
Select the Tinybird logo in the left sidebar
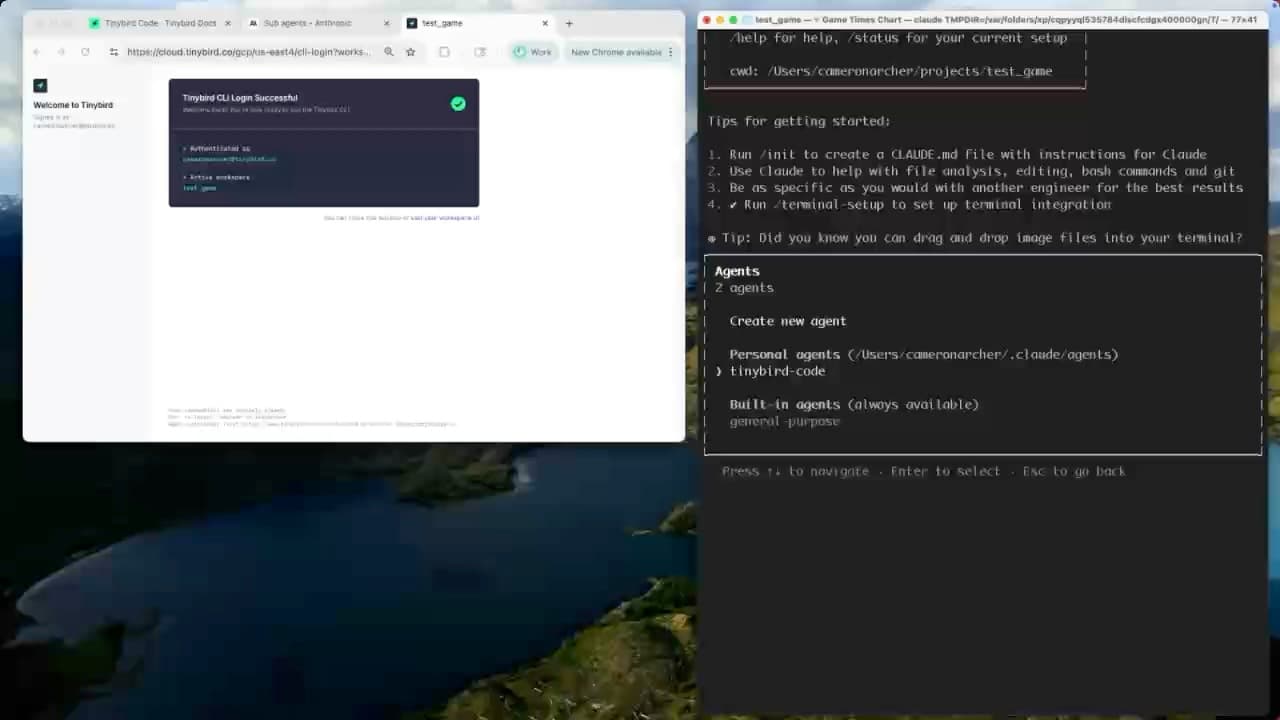[40, 85]
